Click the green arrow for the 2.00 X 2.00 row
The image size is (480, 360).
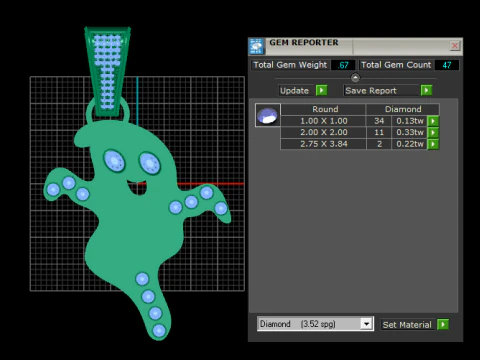pos(433,133)
